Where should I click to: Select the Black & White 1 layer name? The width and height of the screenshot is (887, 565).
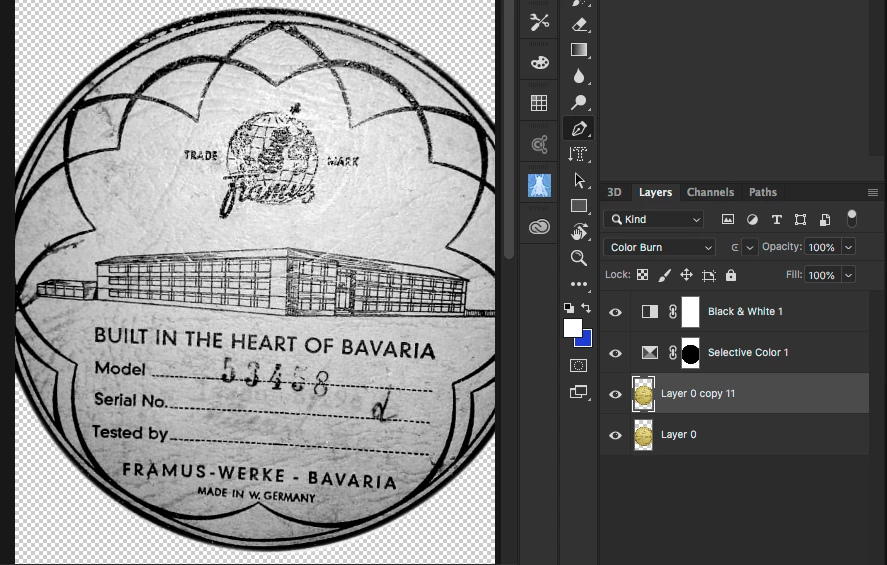pyautogui.click(x=746, y=312)
